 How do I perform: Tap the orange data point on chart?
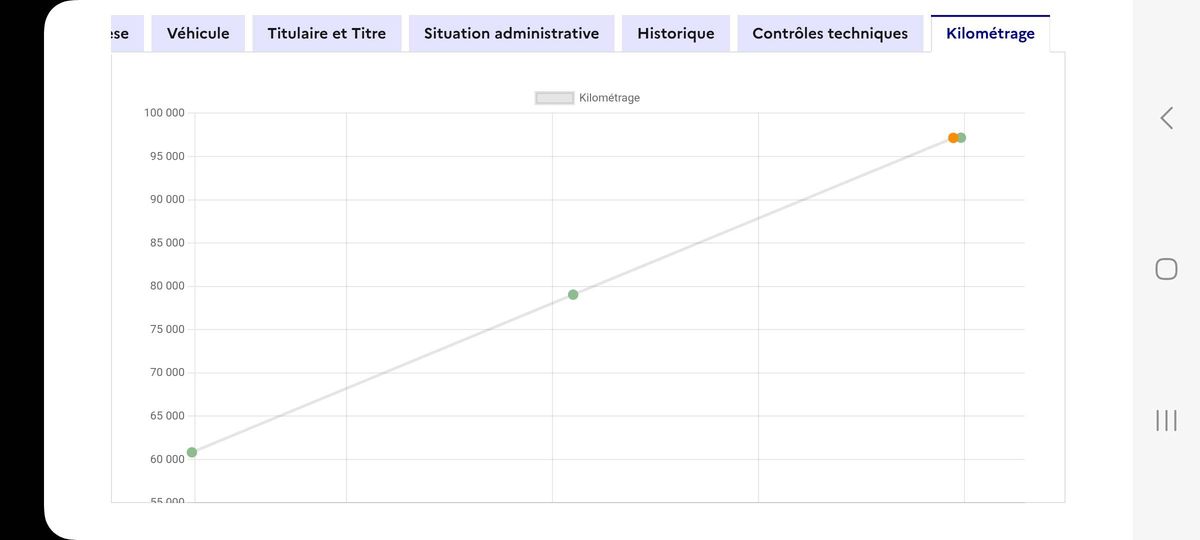pos(953,138)
